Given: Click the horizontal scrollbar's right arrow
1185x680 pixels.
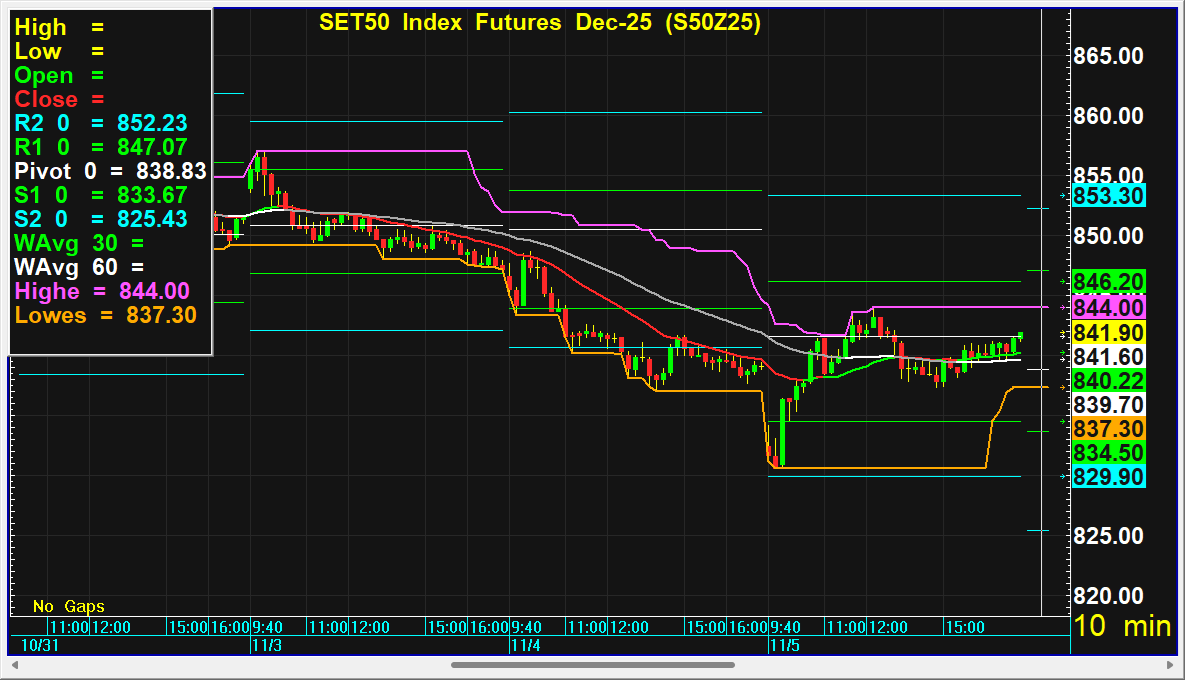Looking at the screenshot, I should coord(1170,664).
